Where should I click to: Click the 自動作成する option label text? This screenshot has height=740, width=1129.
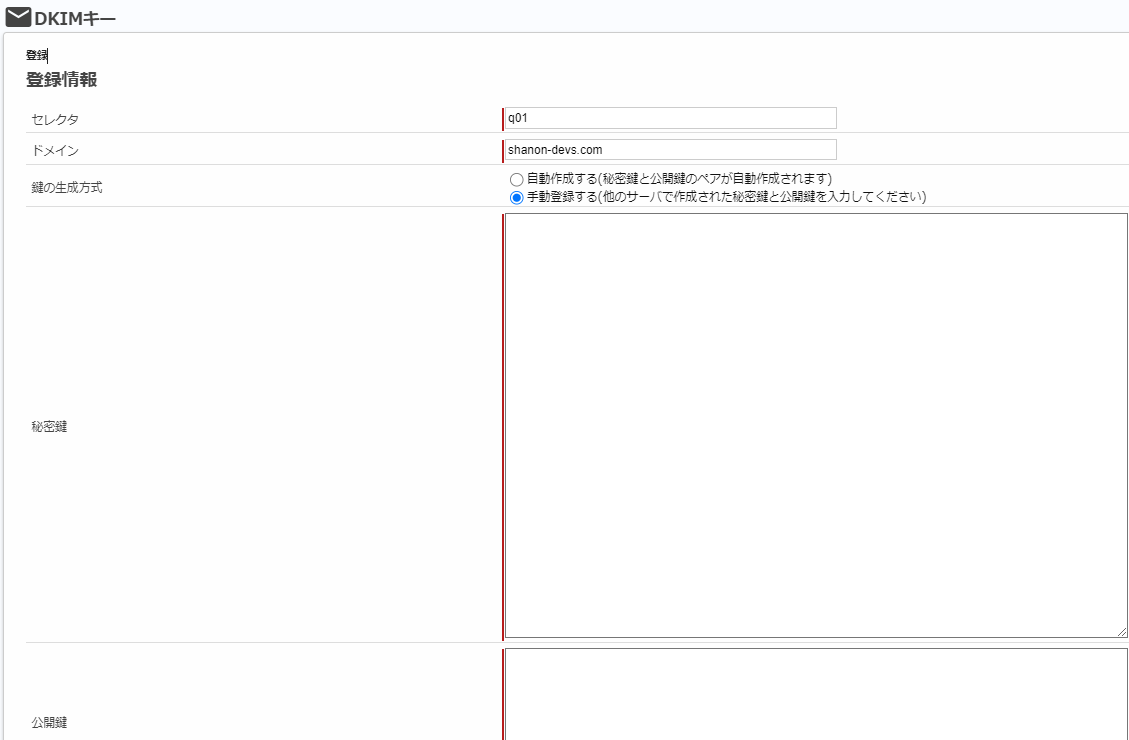pos(680,179)
